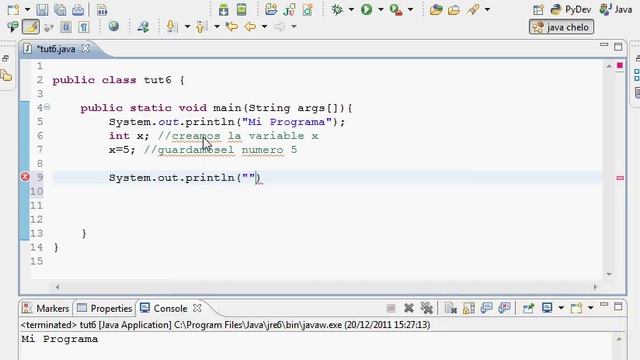Click the Previous Annotation up arrow icon
Viewport: 640px width, 360px height.
(201, 27)
